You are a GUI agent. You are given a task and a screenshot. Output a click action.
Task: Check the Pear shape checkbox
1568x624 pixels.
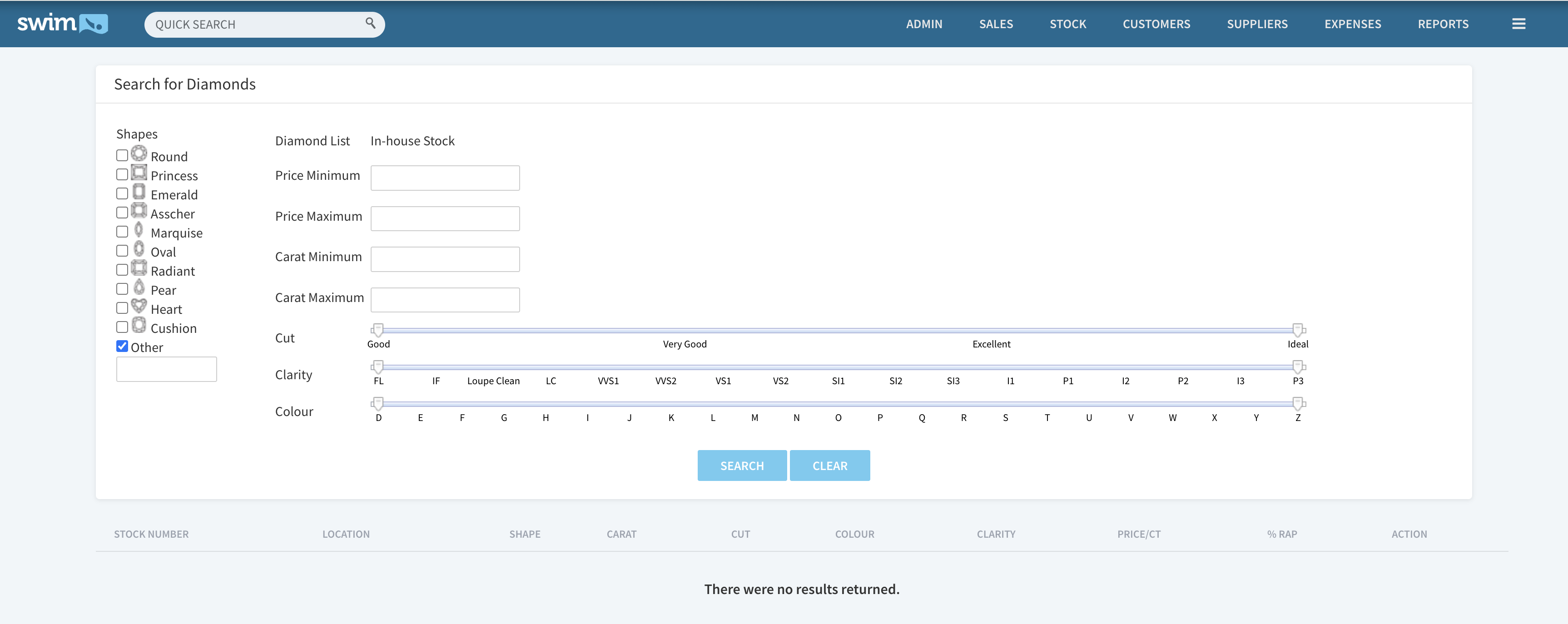click(x=122, y=289)
